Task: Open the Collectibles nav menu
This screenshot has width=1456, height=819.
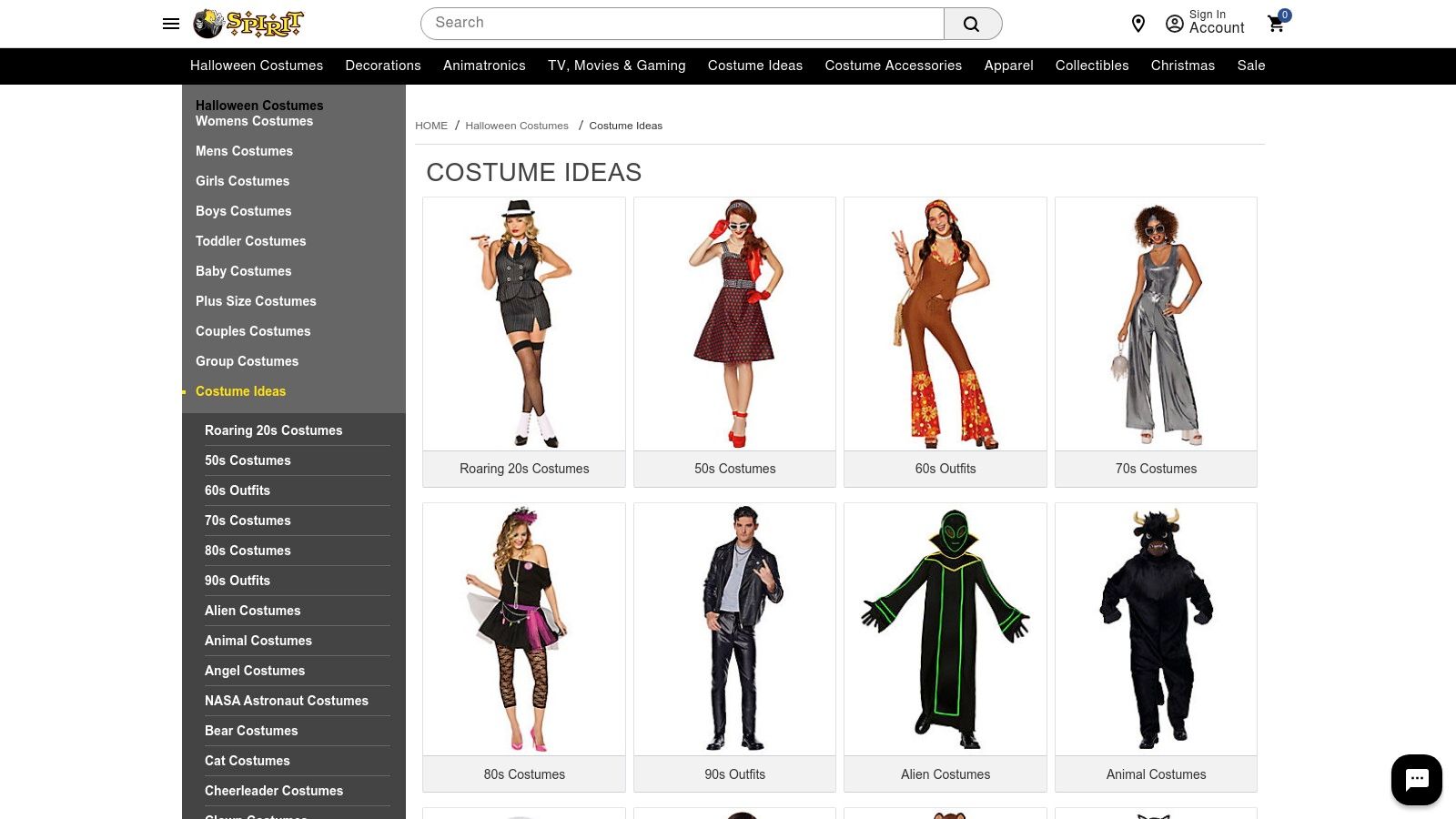Action: (x=1092, y=66)
